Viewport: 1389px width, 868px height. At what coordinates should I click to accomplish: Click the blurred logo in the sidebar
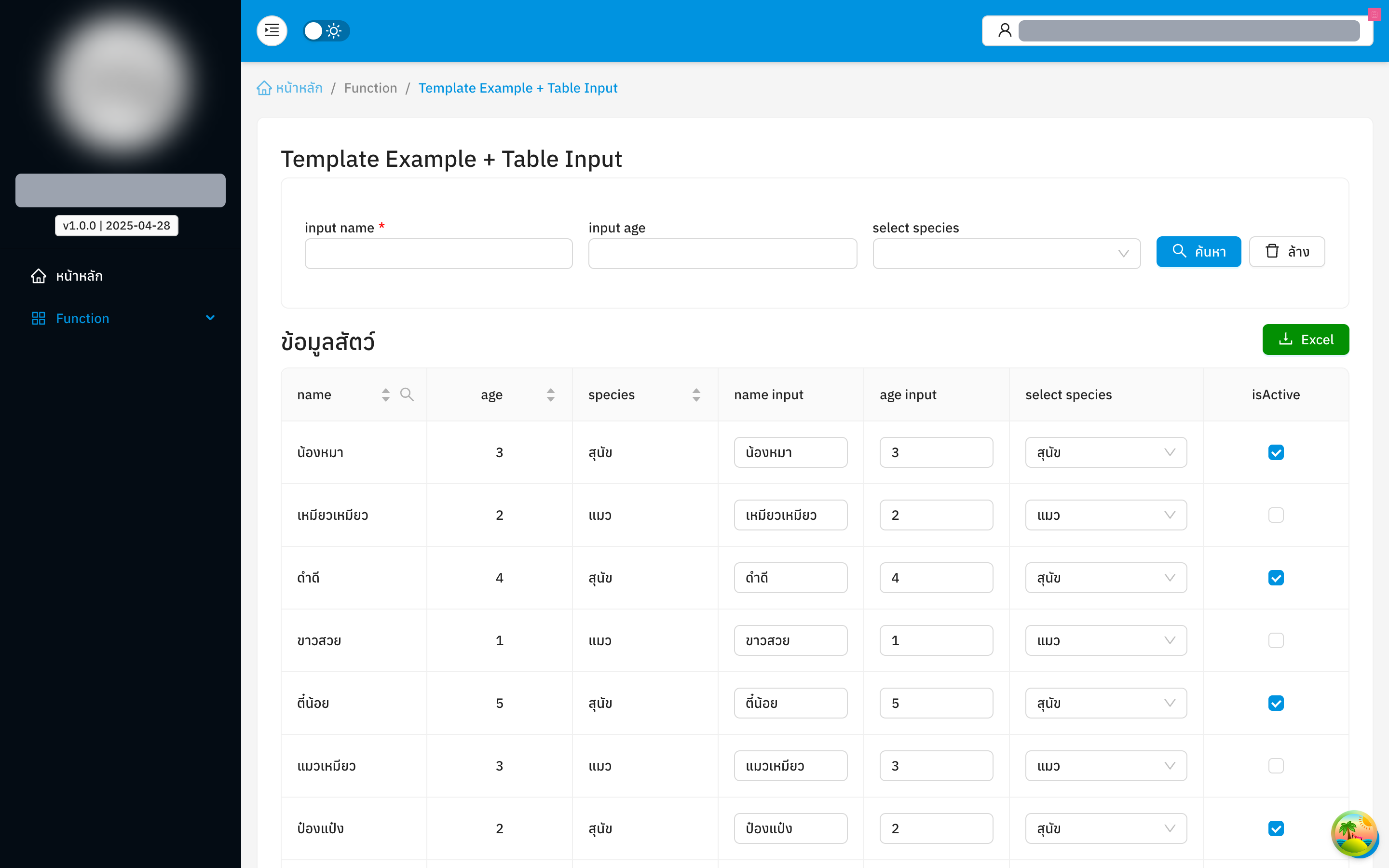[x=121, y=83]
